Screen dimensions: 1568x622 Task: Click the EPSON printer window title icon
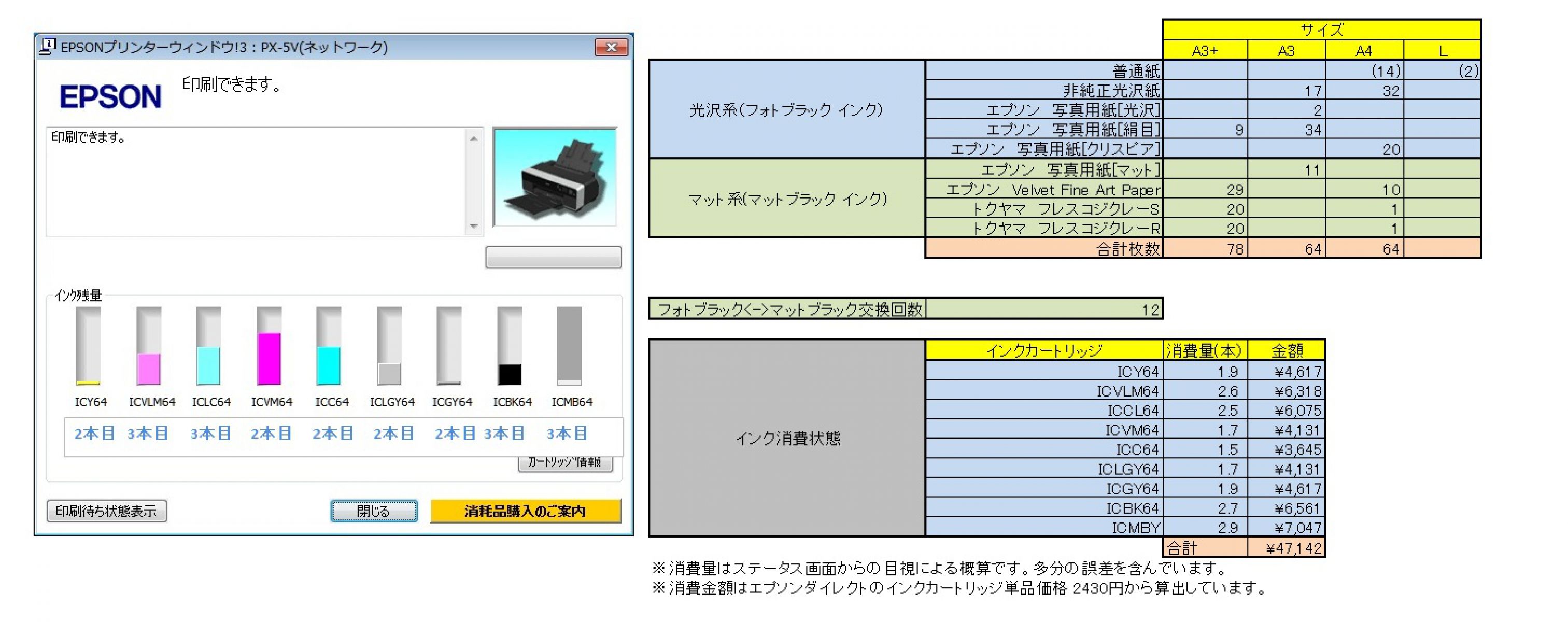[x=47, y=46]
